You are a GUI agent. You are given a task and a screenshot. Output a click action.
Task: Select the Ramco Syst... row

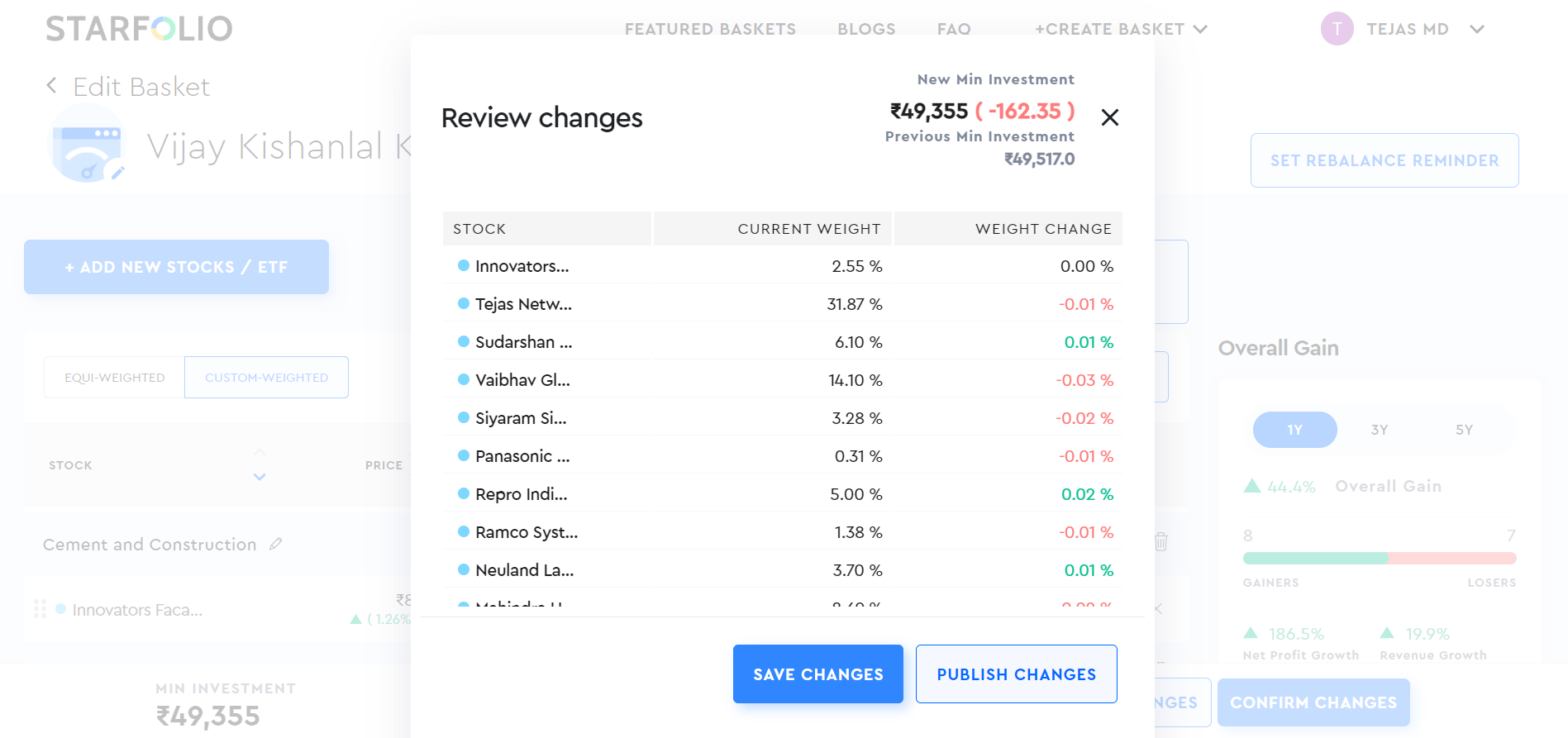(x=783, y=532)
